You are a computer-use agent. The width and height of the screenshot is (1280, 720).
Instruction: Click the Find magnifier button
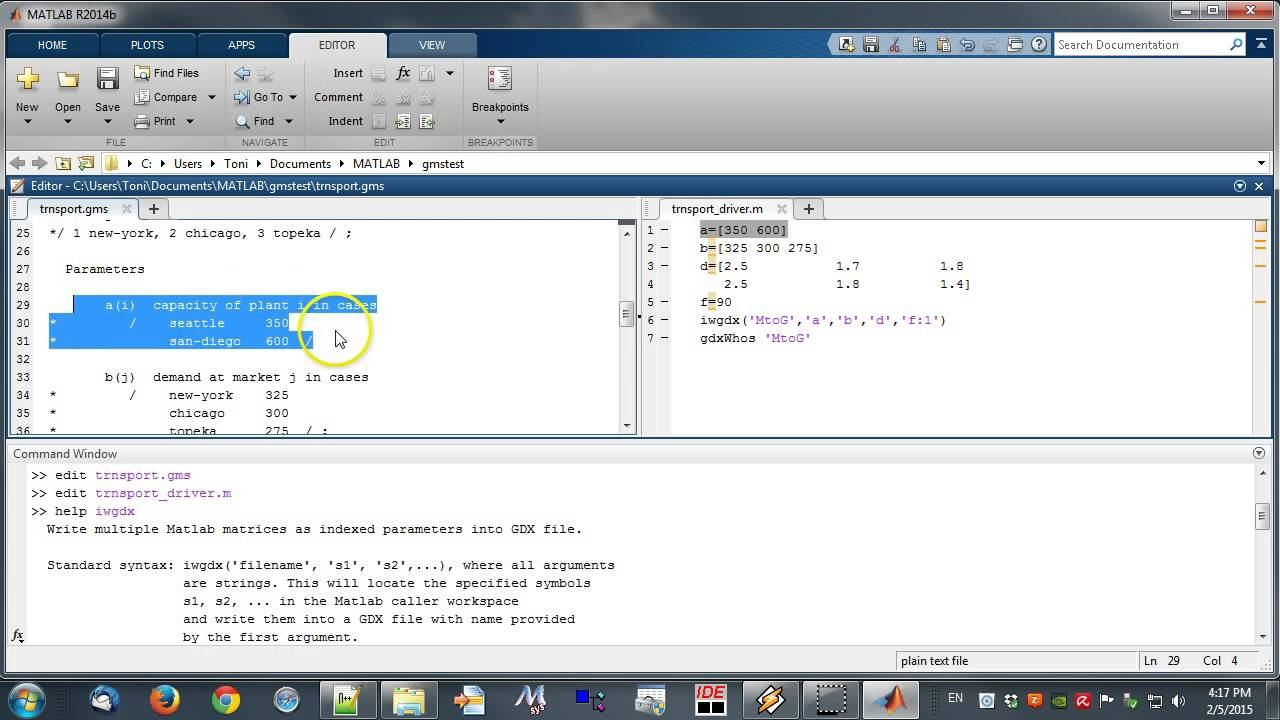tap(256, 121)
